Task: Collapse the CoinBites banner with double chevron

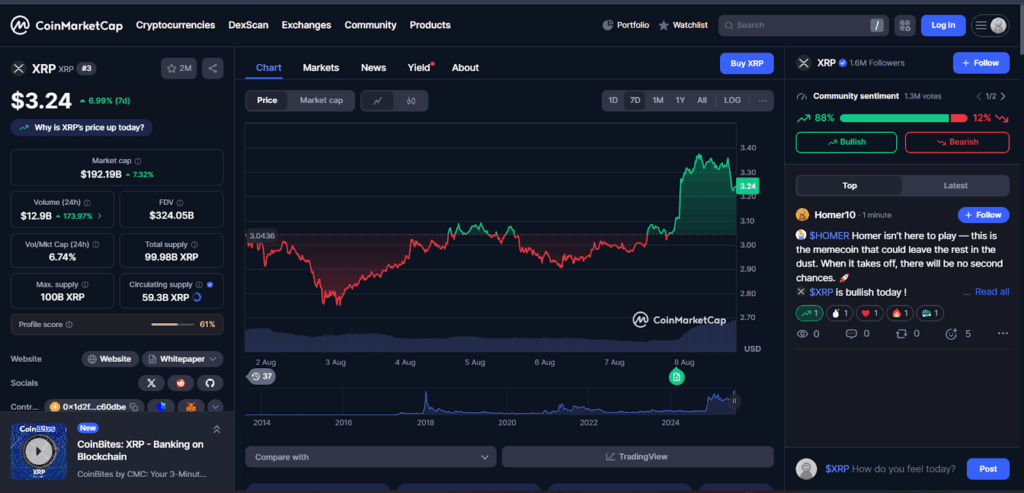Action: (217, 429)
